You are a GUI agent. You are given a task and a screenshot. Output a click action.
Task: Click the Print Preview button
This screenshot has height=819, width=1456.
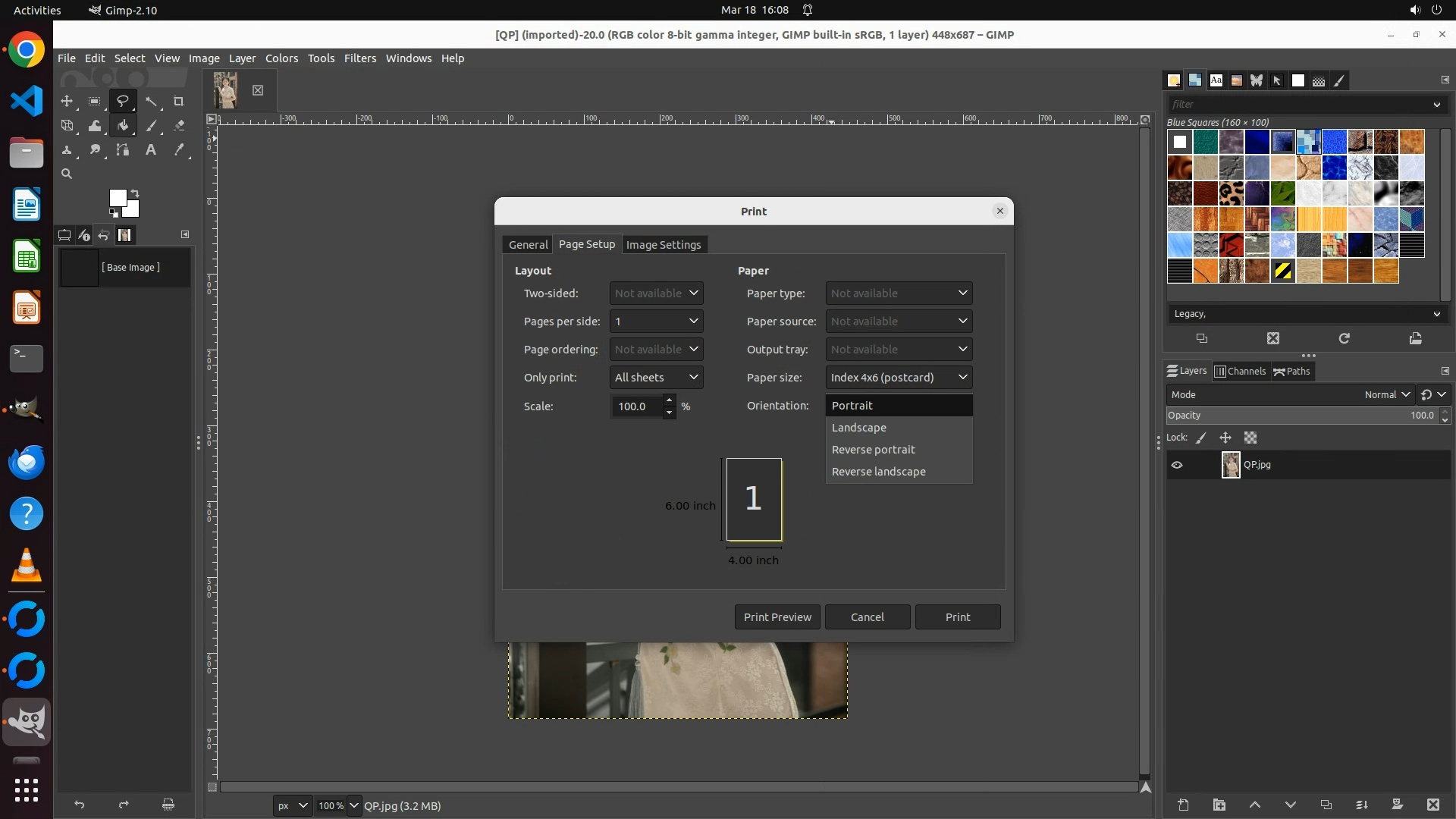(777, 617)
